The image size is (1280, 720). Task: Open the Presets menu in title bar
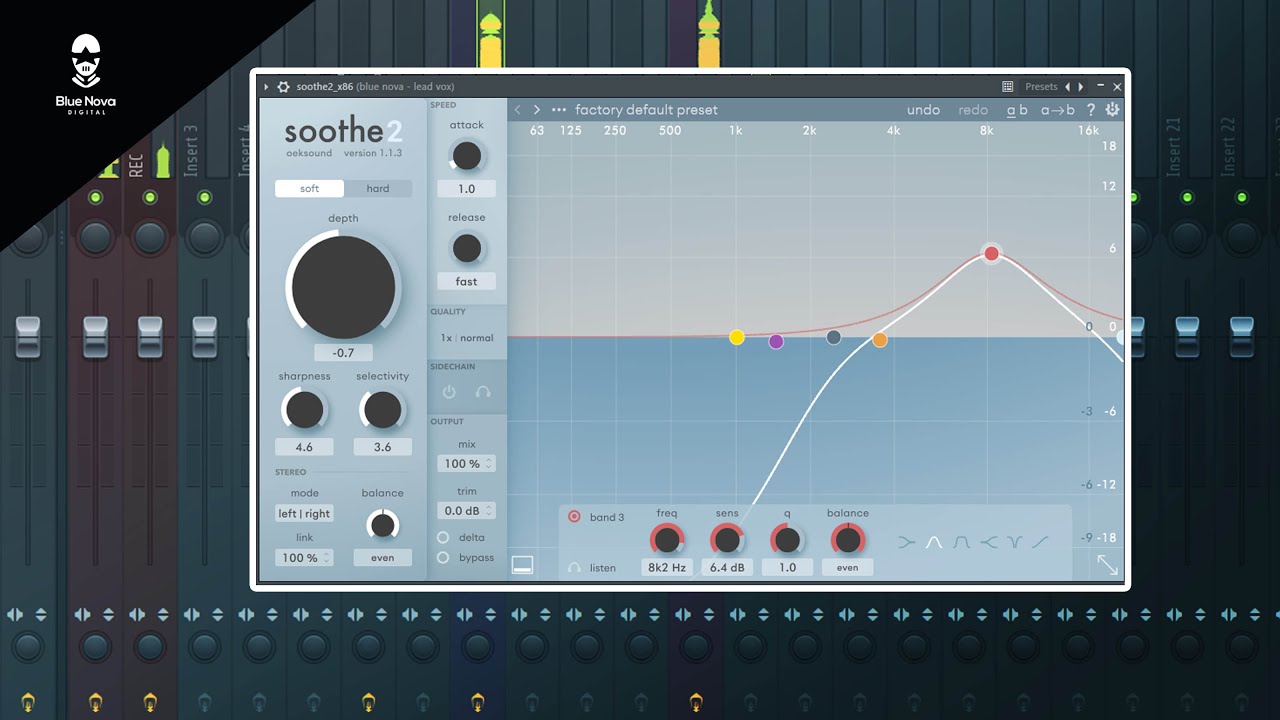[1041, 87]
